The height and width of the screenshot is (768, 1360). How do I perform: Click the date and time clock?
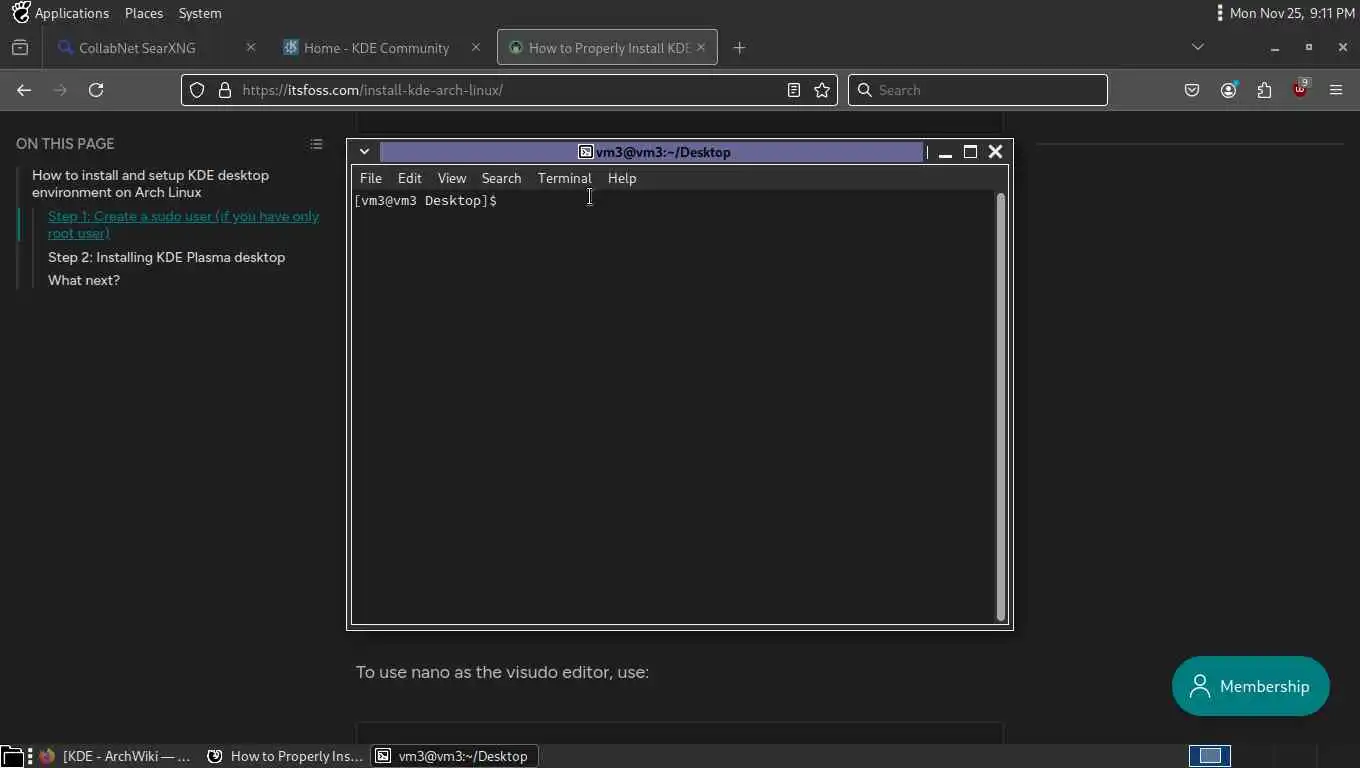(1292, 13)
